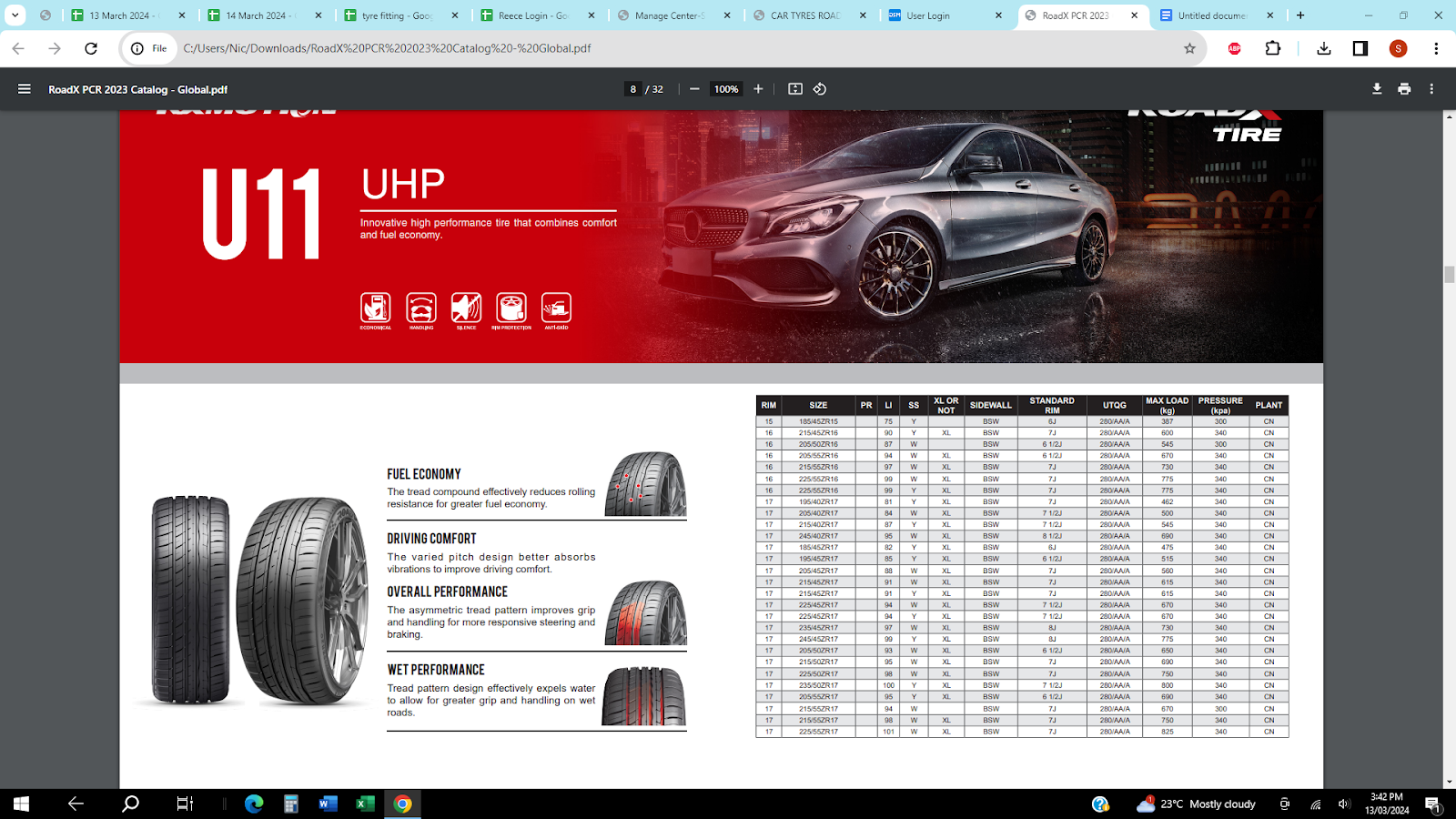Click the FUEL ECONOMY heading
This screenshot has height=819, width=1456.
424,474
